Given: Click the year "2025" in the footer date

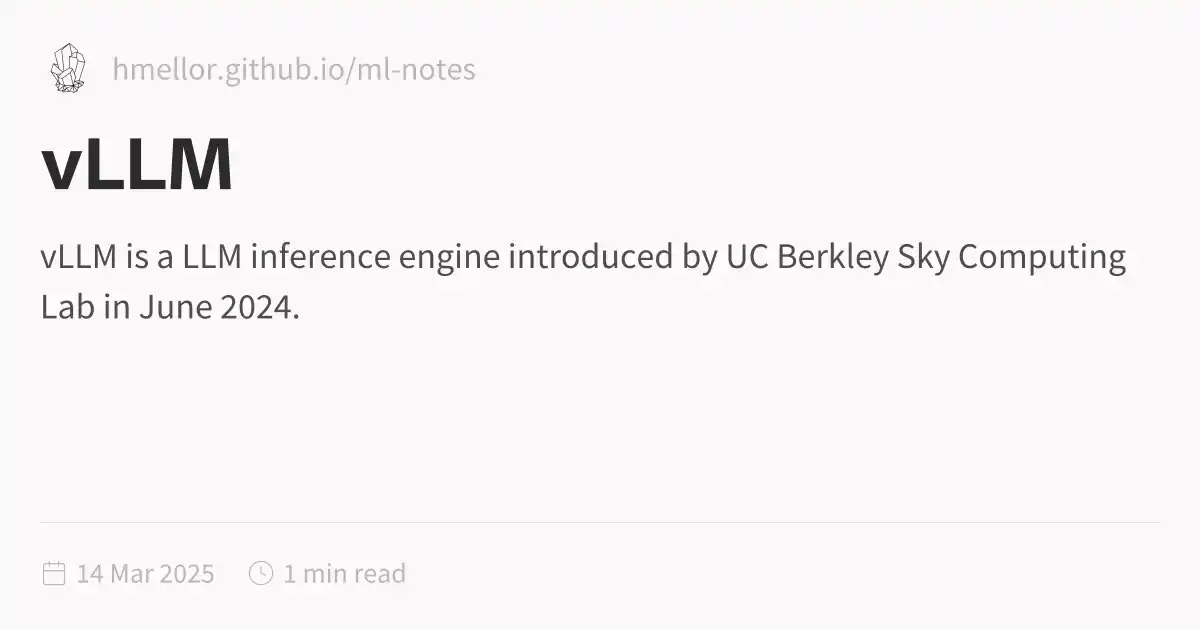Looking at the screenshot, I should 188,574.
